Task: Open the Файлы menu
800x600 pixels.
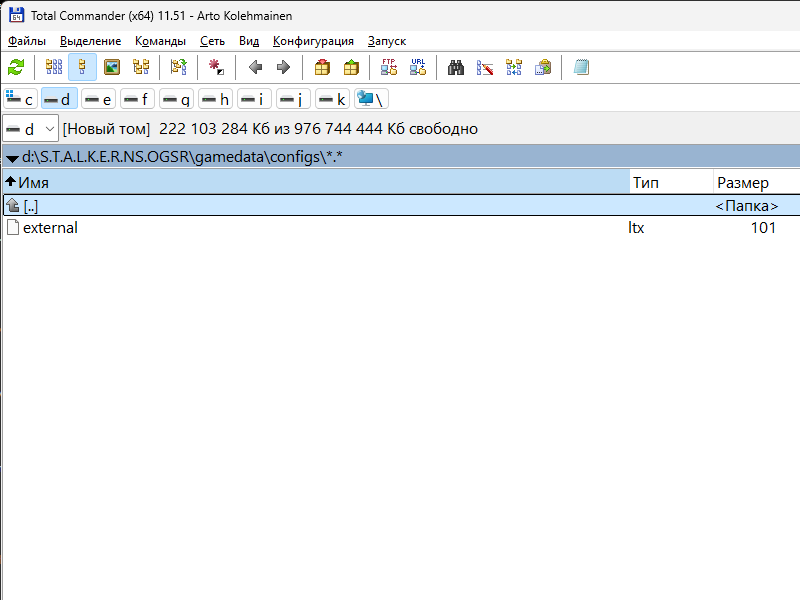Action: pos(27,41)
